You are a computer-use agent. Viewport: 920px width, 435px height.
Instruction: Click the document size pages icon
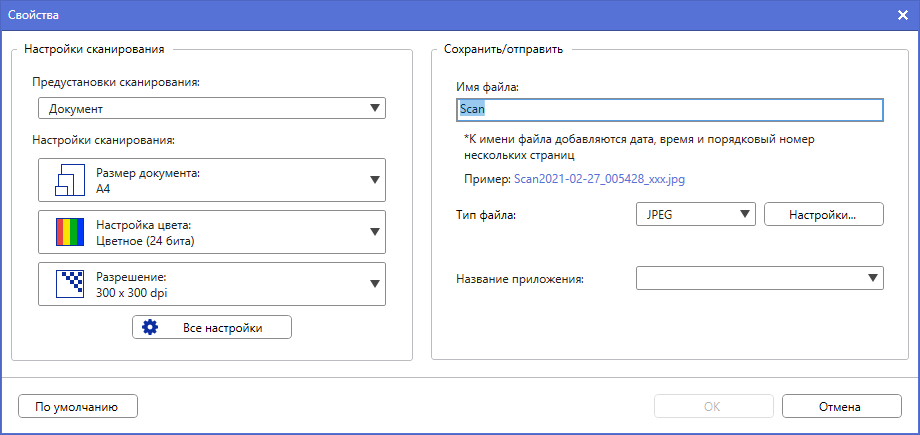(x=68, y=180)
